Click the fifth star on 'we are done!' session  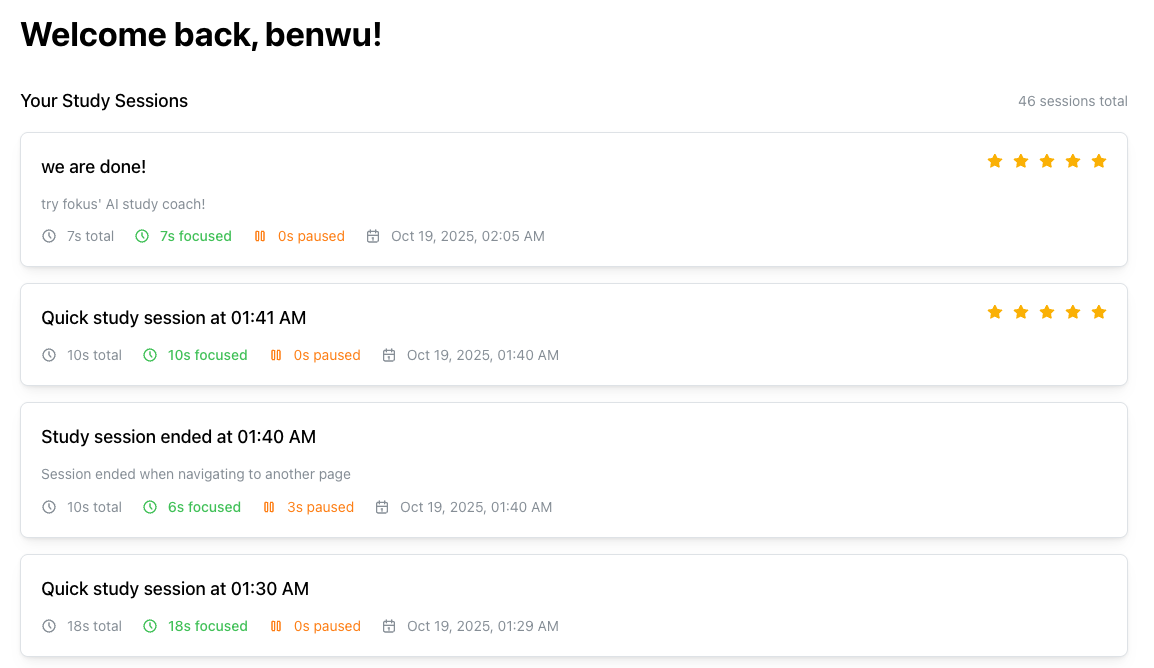tap(1099, 161)
